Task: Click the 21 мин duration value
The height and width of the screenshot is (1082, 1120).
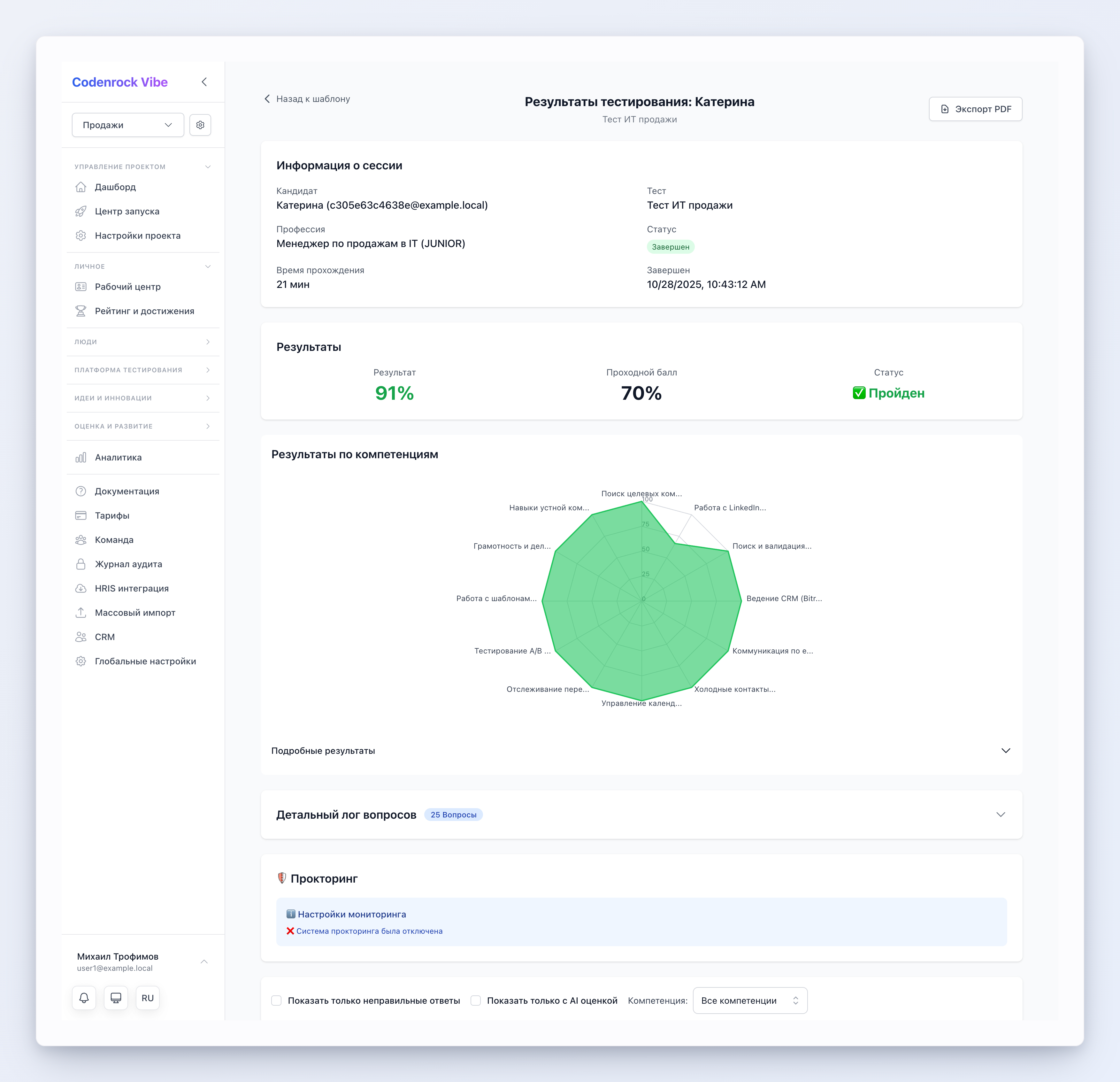Action: click(293, 285)
